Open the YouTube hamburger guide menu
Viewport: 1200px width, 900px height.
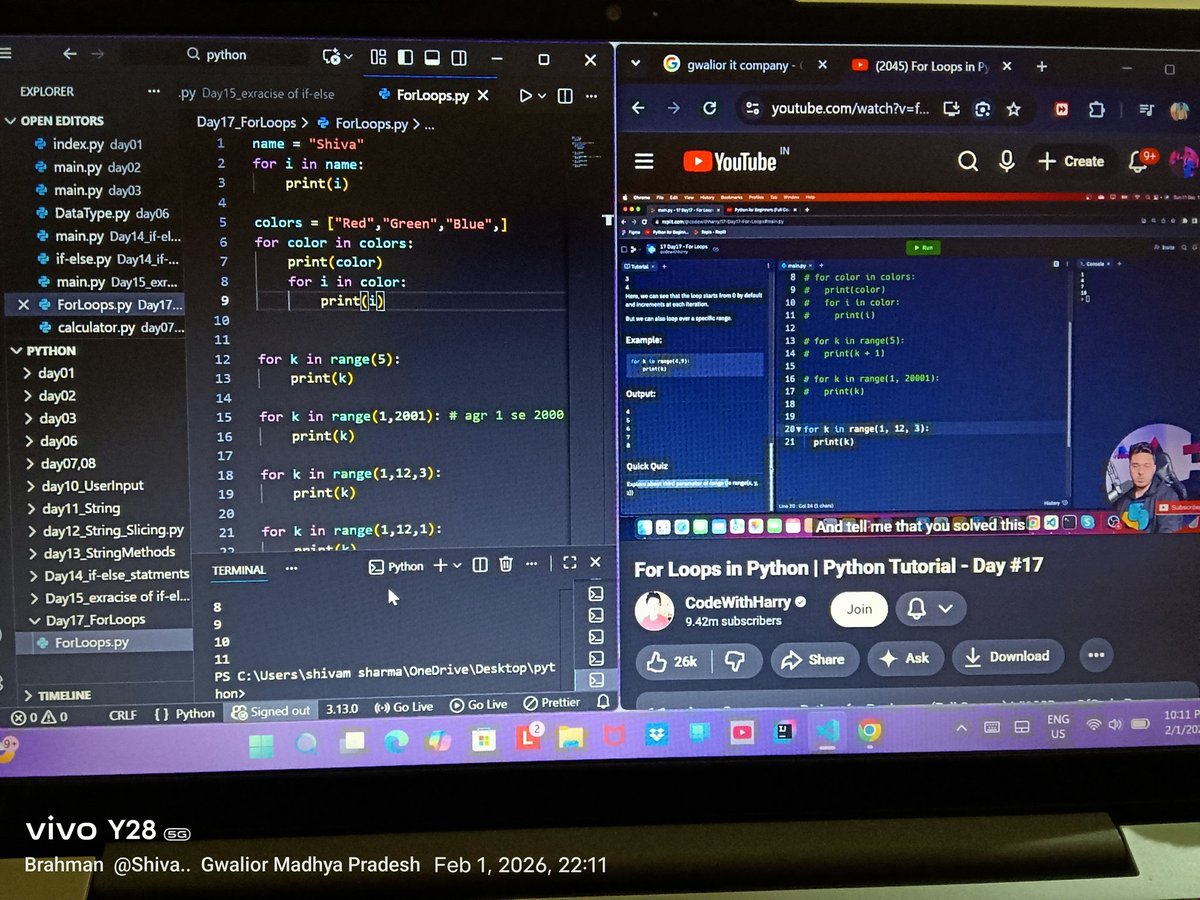(644, 161)
